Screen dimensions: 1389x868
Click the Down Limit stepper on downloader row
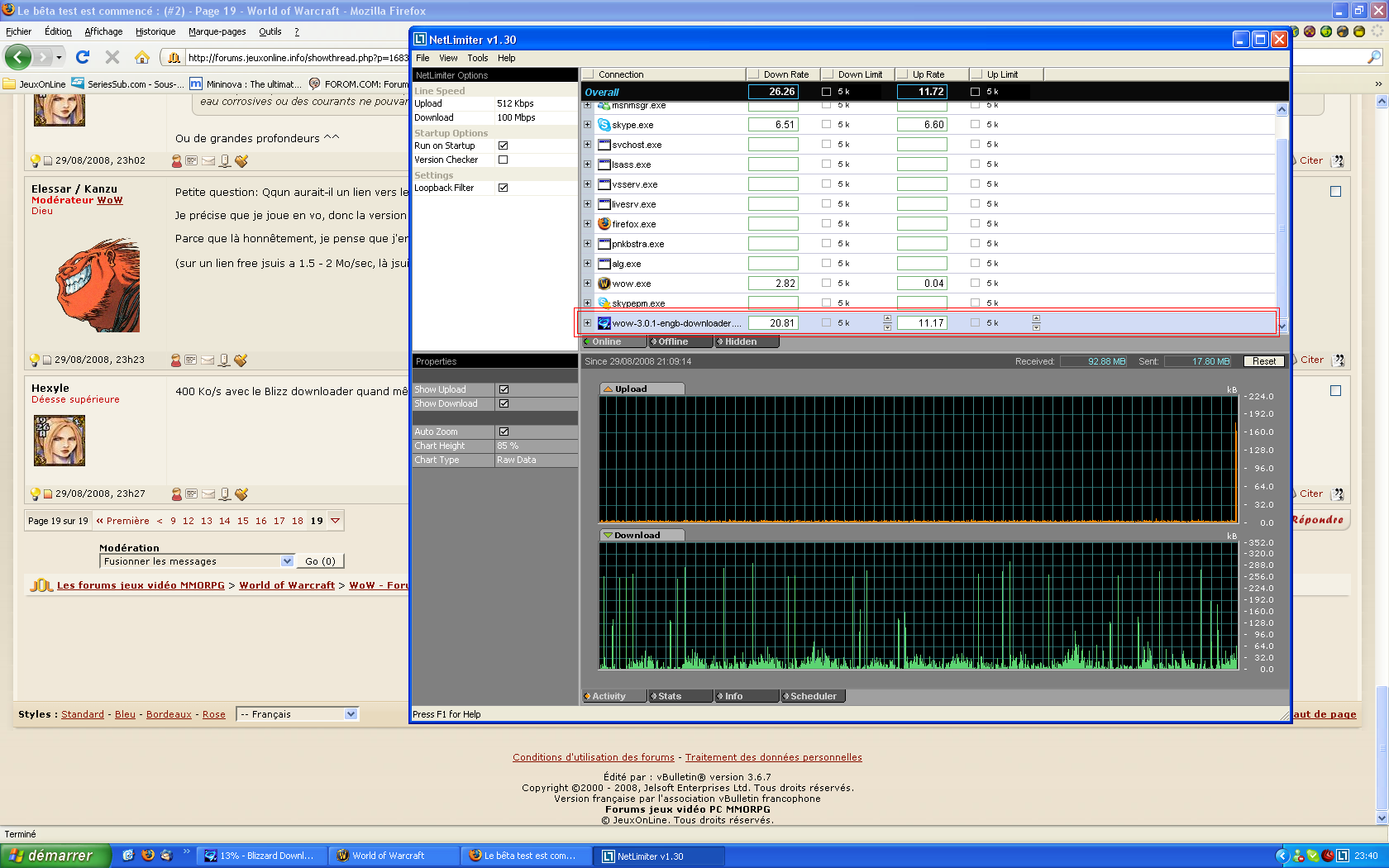887,323
